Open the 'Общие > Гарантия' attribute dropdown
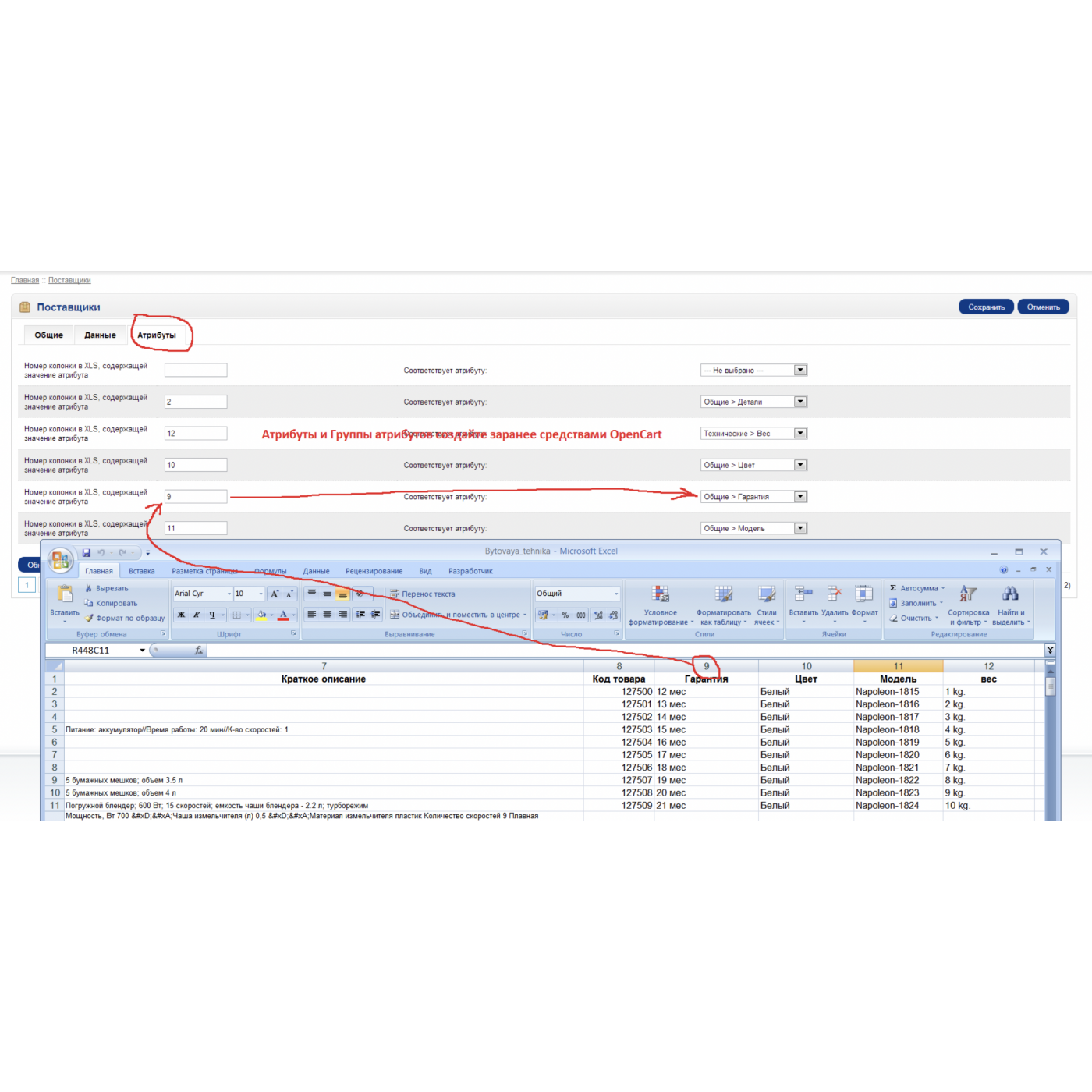The image size is (1092, 1092). pos(800,497)
